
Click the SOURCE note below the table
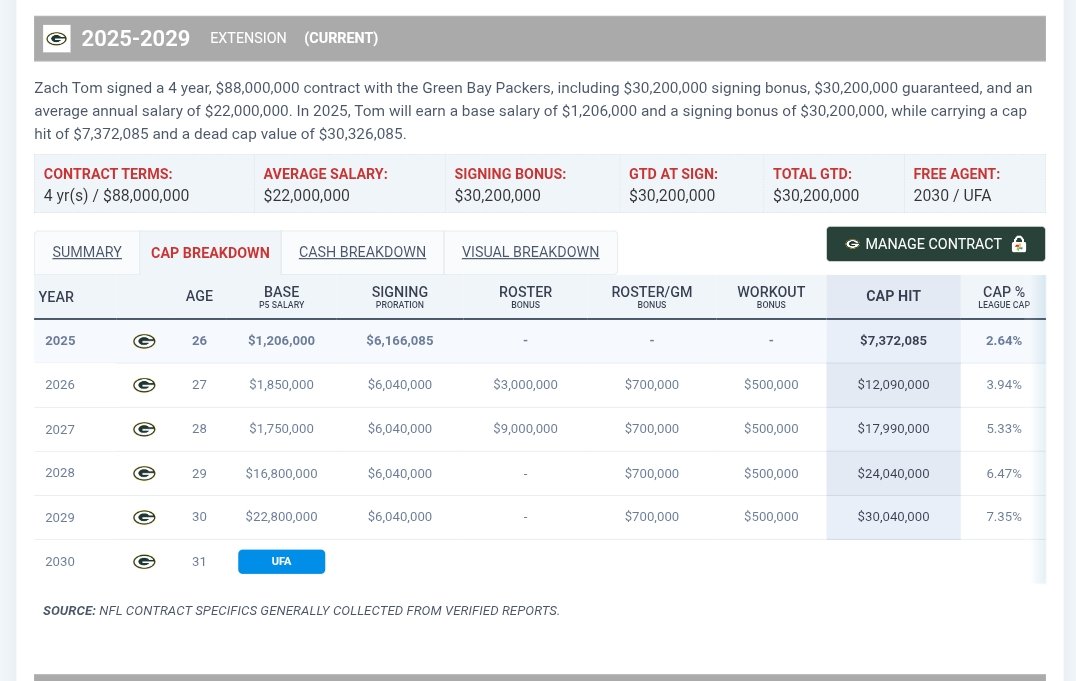pyautogui.click(x=301, y=610)
